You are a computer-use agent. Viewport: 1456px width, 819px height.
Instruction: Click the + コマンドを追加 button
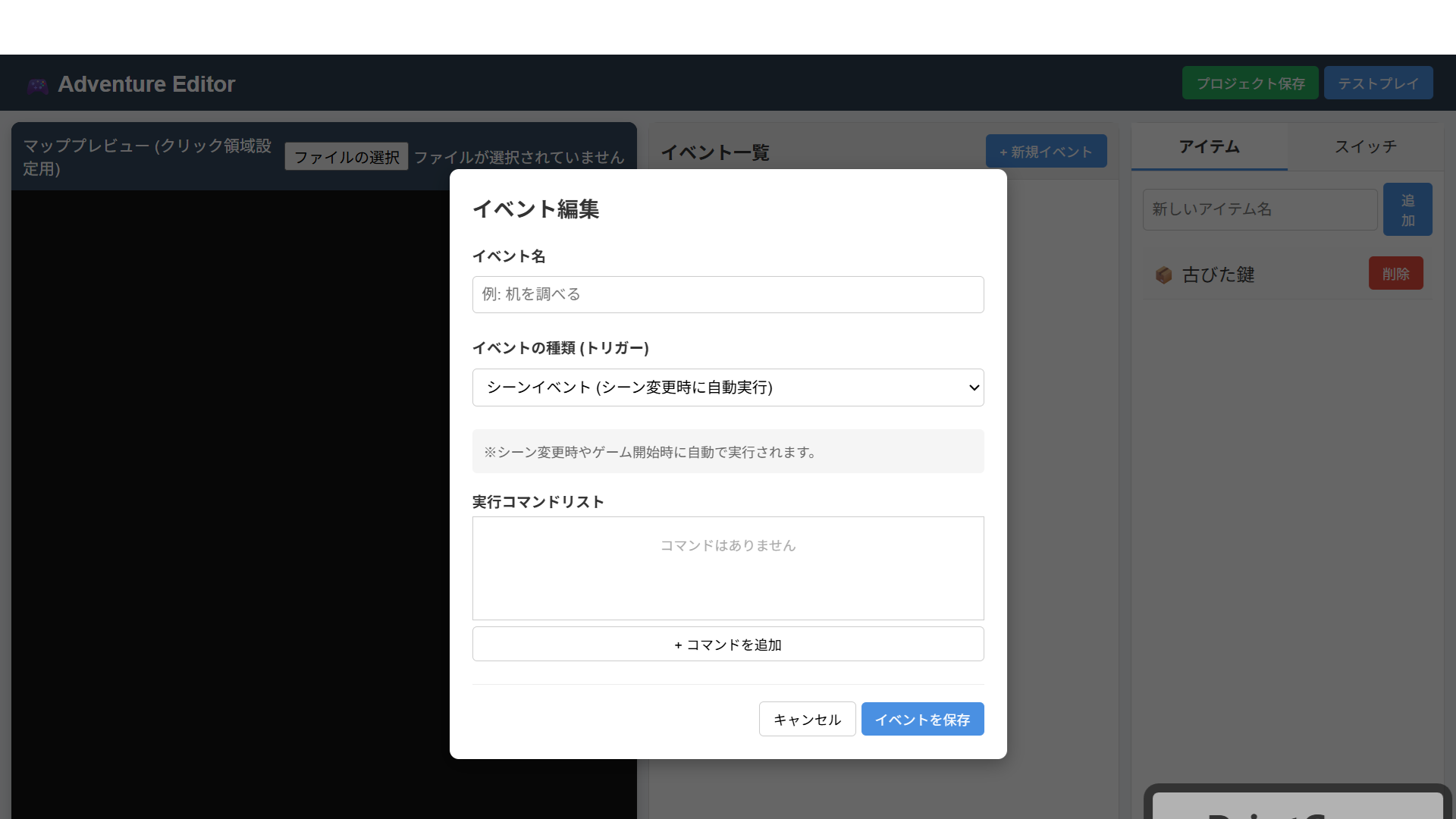coord(728,644)
